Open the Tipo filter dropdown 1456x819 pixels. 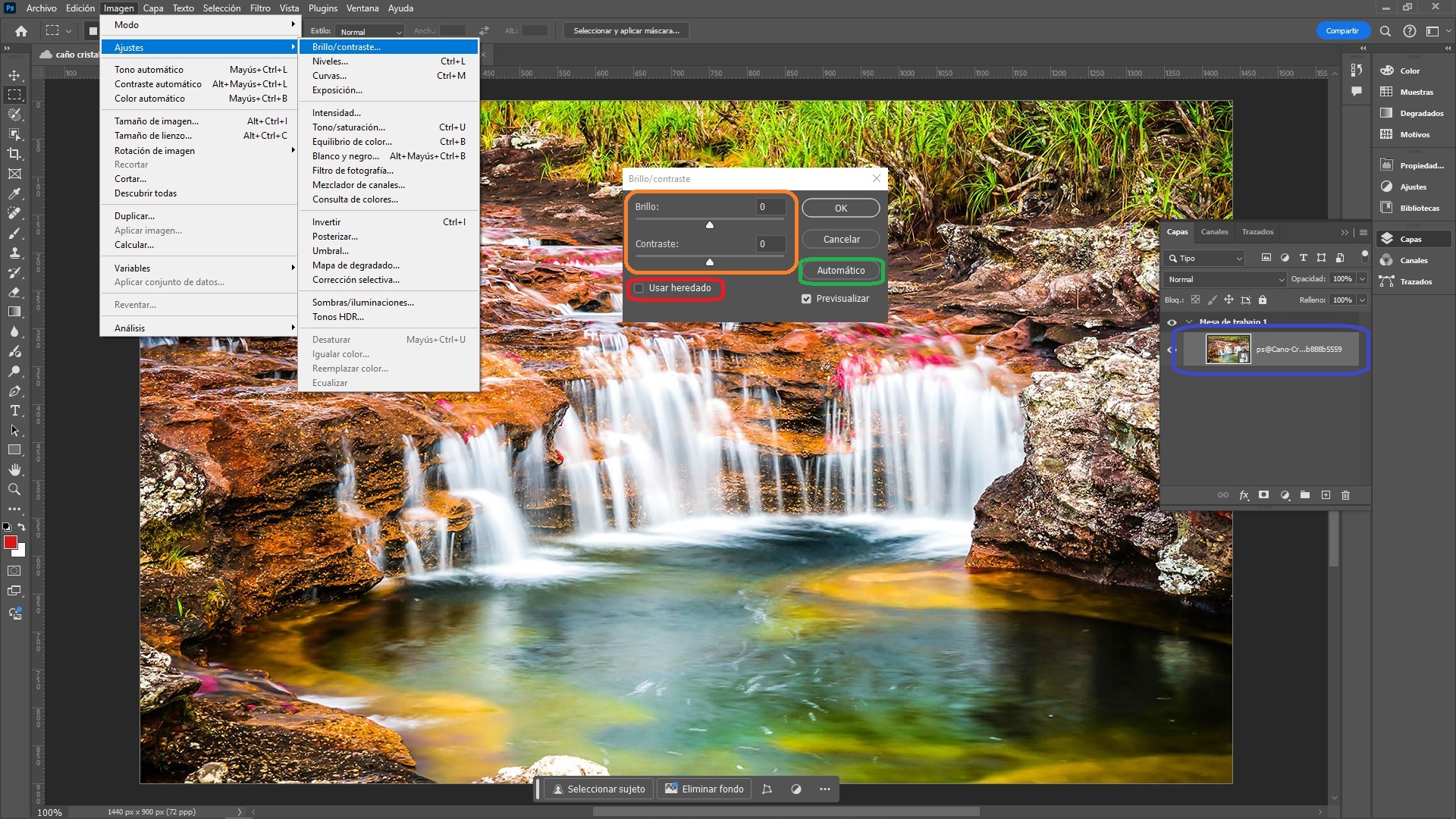point(1206,259)
